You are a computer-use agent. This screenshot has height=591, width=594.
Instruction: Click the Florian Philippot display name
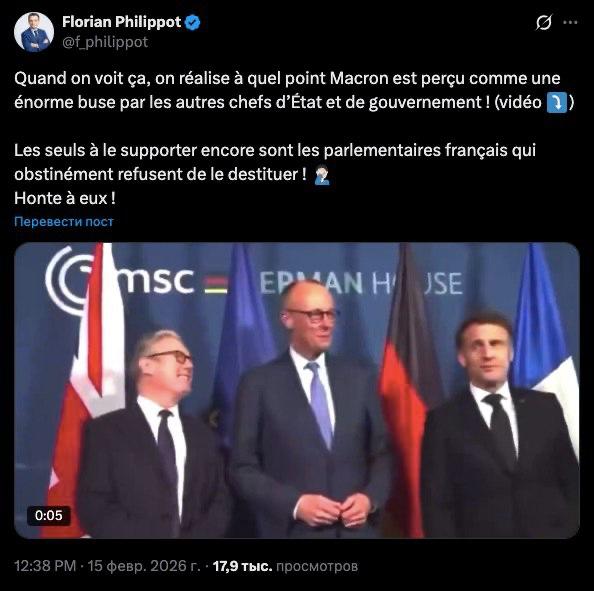[122, 22]
